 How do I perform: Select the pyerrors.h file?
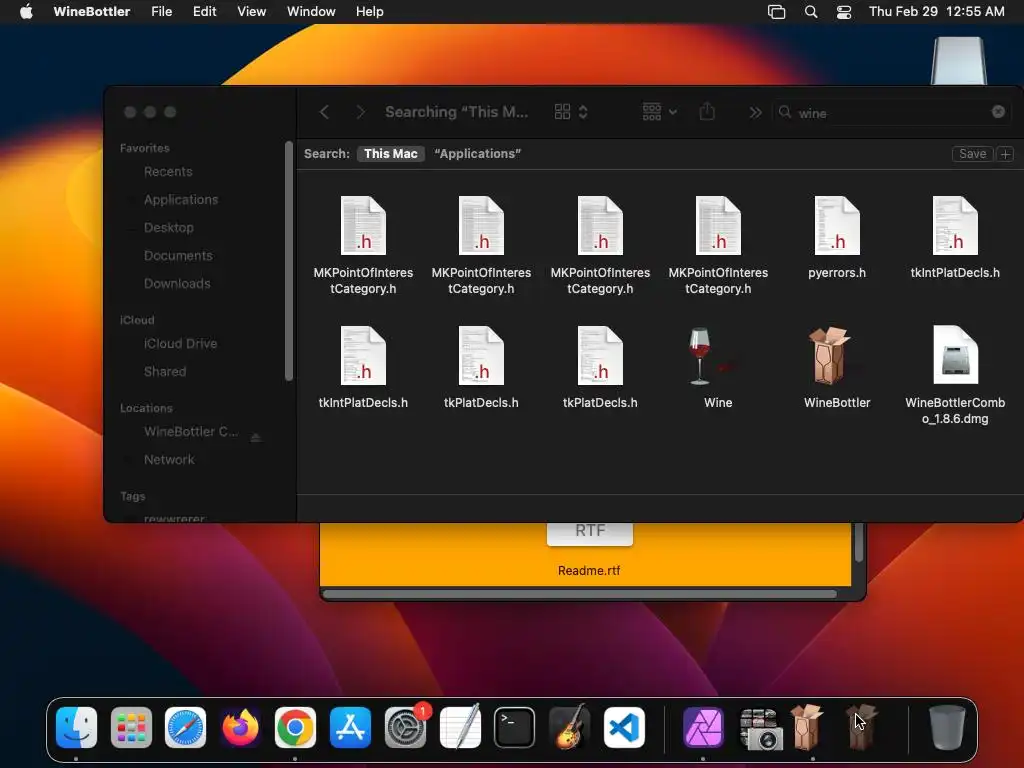[837, 226]
